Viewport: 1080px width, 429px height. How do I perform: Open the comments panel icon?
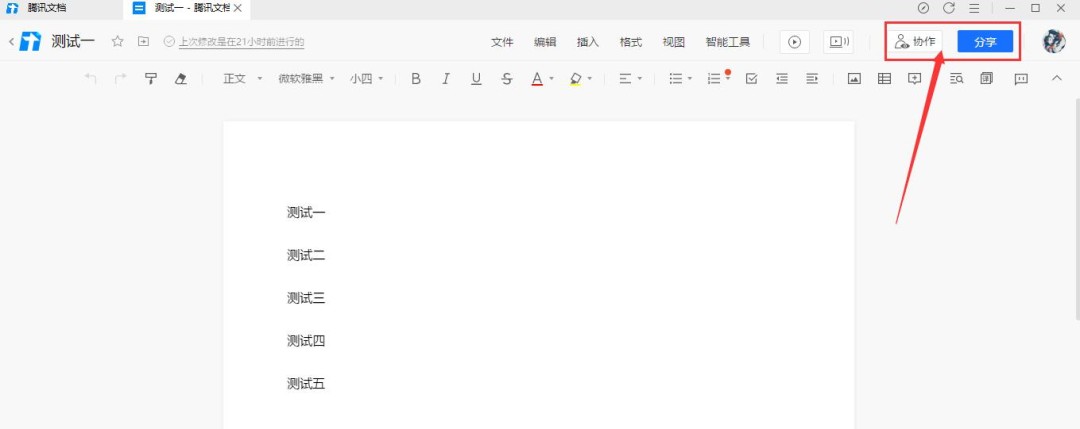click(x=1021, y=79)
